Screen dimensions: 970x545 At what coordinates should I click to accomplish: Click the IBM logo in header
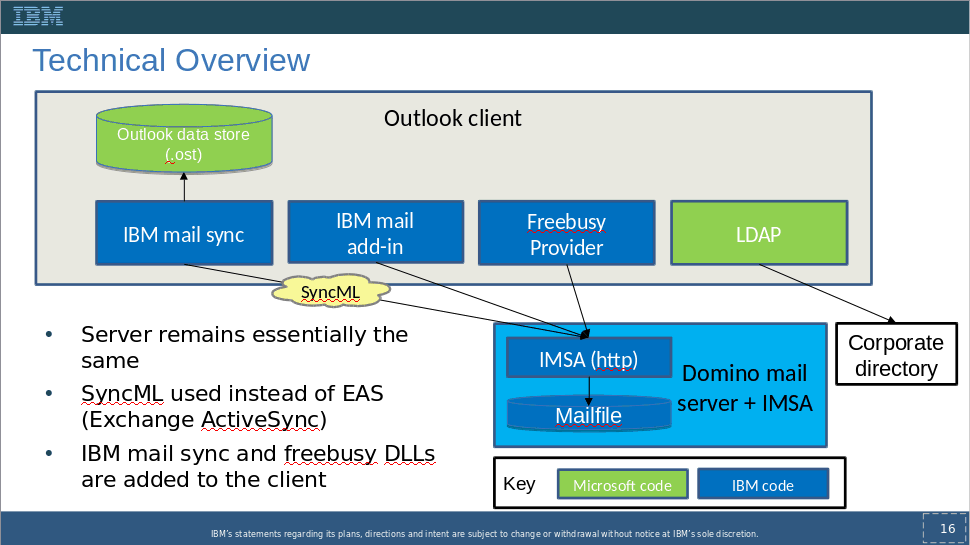tap(38, 16)
